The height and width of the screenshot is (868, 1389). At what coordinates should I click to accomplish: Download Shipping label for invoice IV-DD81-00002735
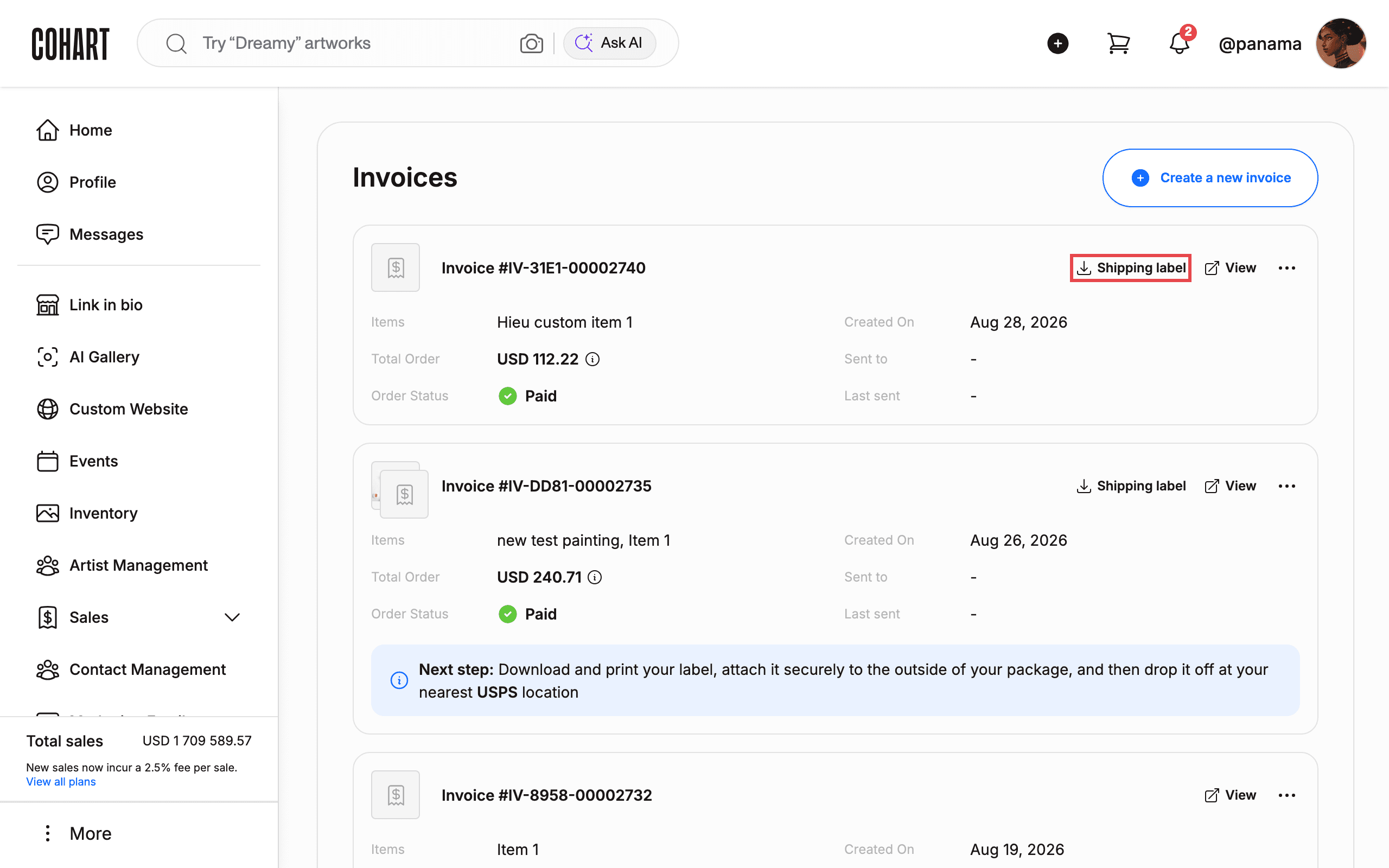tap(1131, 486)
